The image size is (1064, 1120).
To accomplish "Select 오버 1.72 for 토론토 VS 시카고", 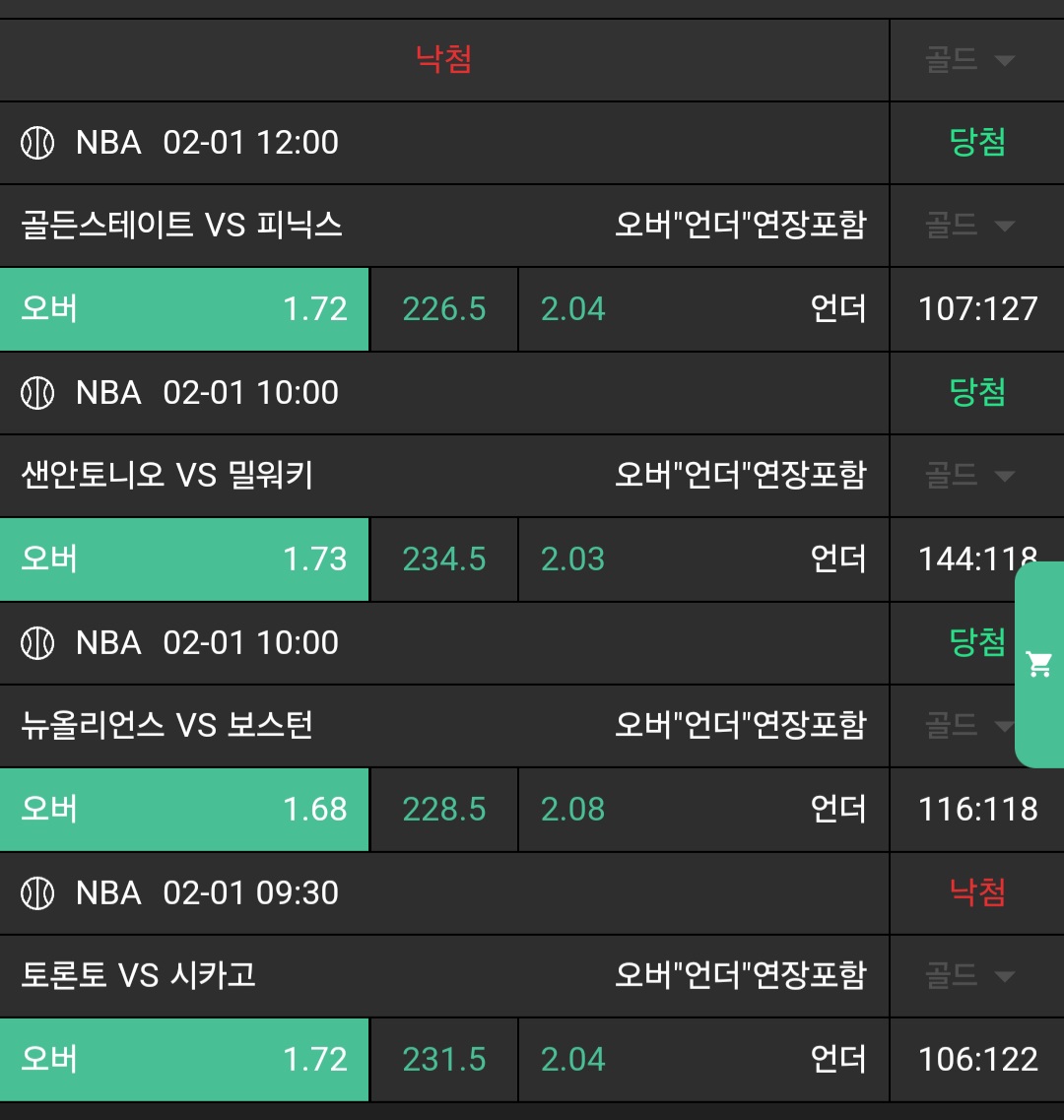I will (184, 1060).
